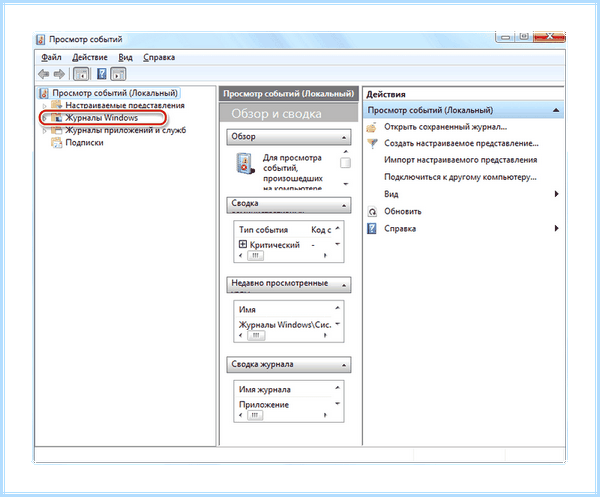Collapse the 'Сводка журнала' section header
The image size is (600, 497).
(289, 365)
